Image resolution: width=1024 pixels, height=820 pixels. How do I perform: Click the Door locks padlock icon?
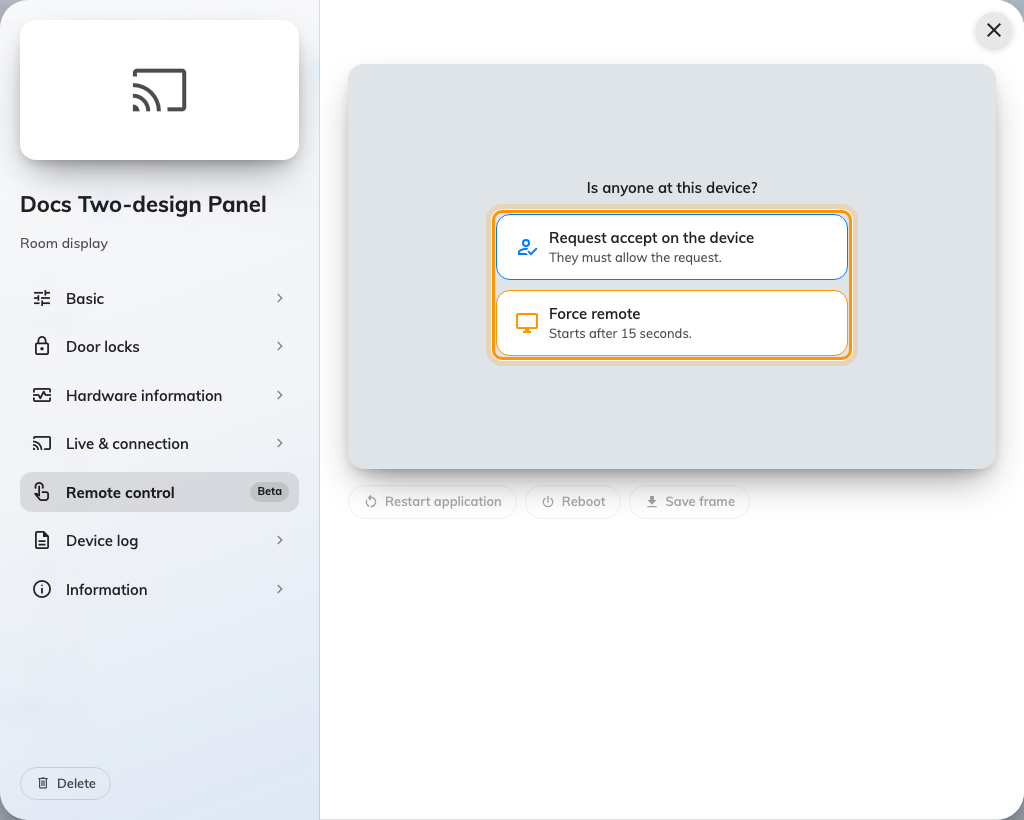(42, 346)
